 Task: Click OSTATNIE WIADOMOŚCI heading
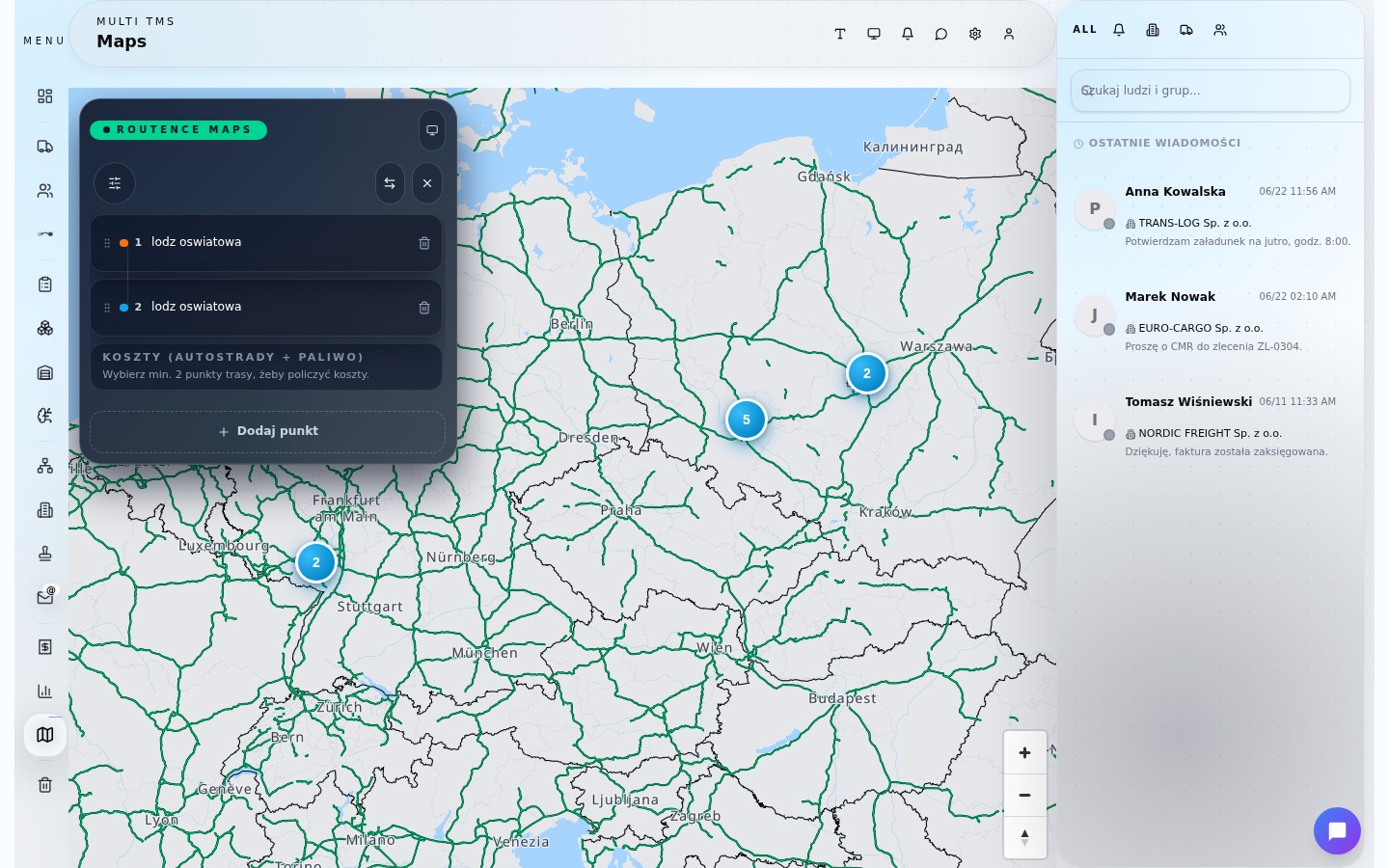point(1164,143)
